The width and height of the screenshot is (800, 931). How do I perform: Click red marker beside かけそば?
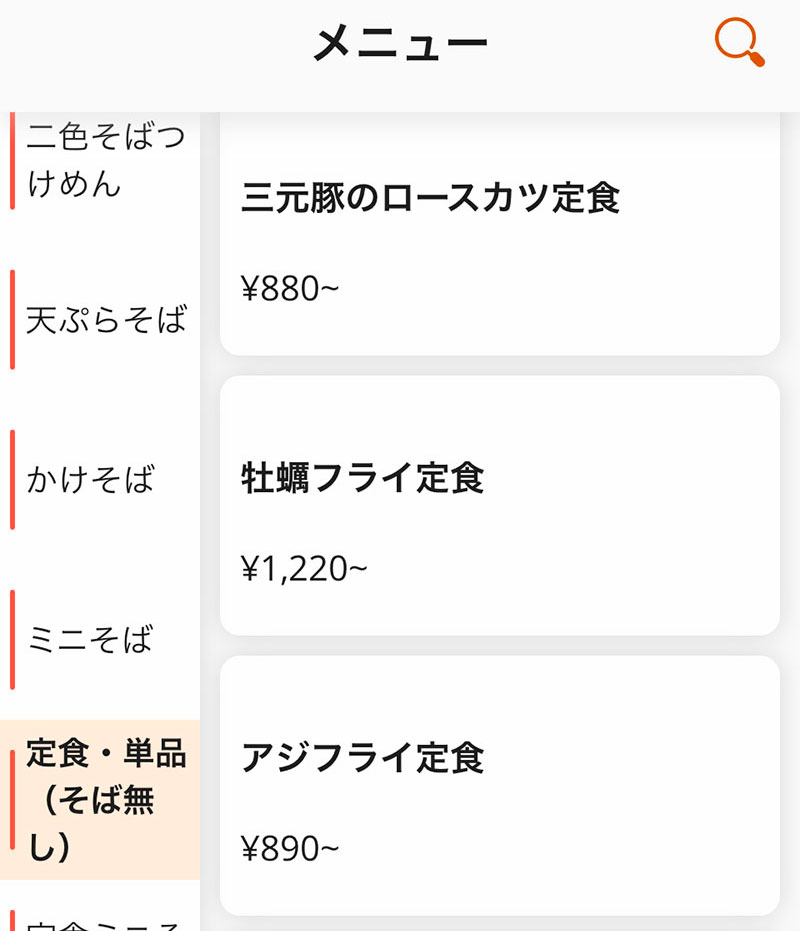tap(12, 480)
